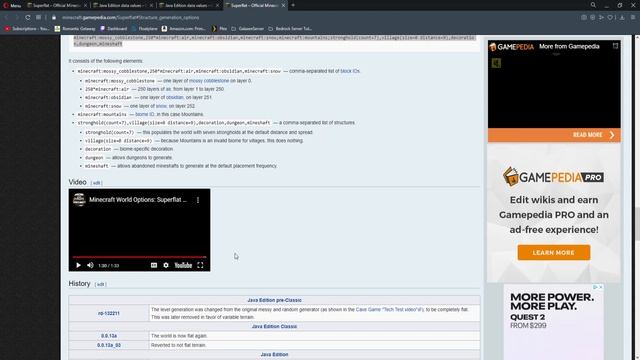This screenshot has height=360, width=640.
Task: Follow the Cave Game Tech Test video link
Action: pyautogui.click(x=390, y=310)
